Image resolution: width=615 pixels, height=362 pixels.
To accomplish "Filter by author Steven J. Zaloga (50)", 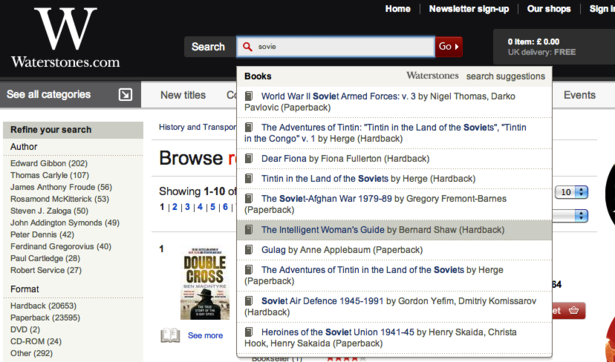I will click(49, 211).
